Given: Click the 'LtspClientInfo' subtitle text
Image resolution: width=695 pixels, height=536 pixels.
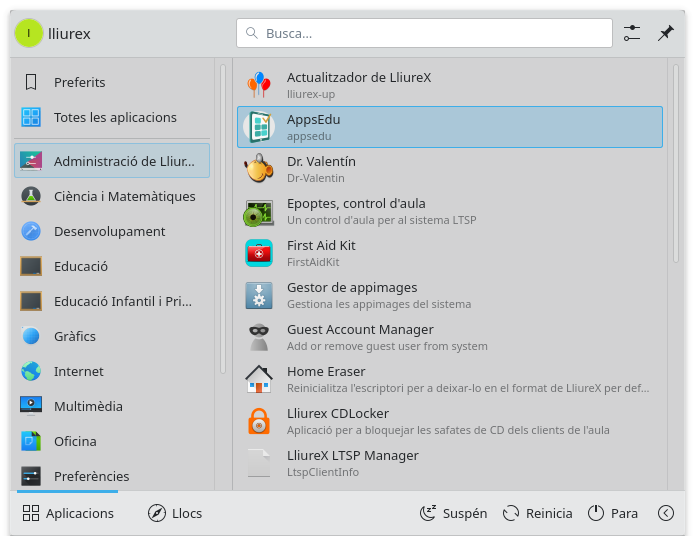Looking at the screenshot, I should point(323,472).
